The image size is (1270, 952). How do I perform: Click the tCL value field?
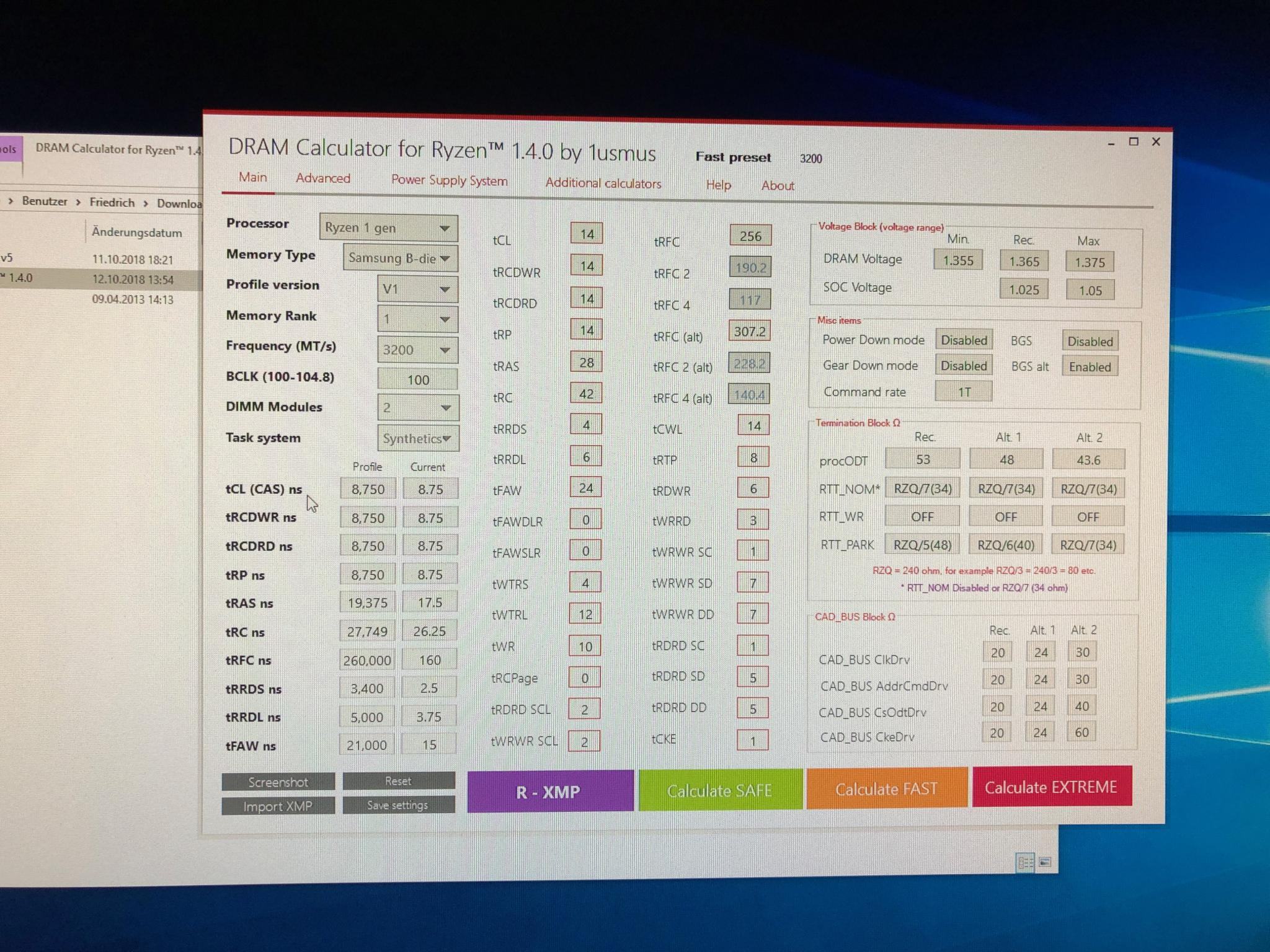coord(587,234)
